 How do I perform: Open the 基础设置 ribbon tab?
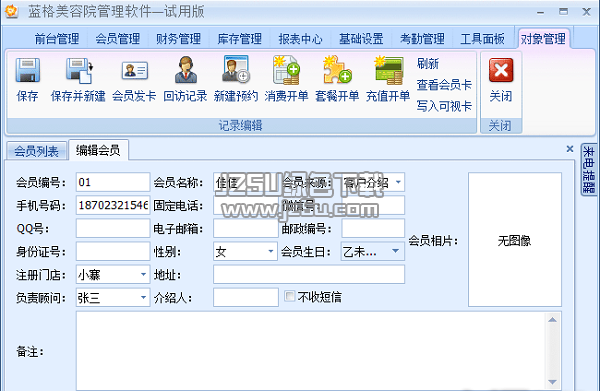pos(361,39)
